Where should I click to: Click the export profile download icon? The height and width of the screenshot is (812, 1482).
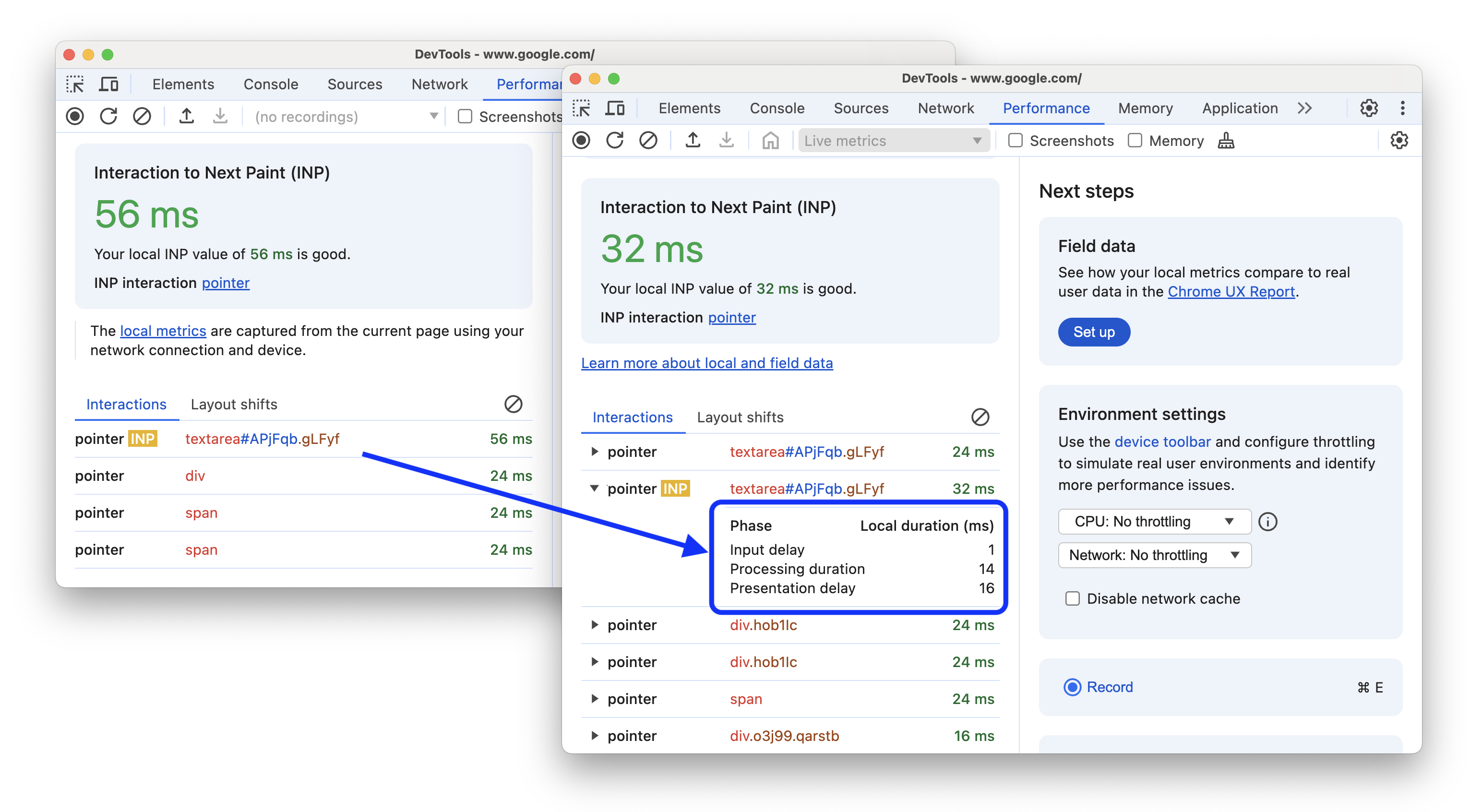click(727, 140)
